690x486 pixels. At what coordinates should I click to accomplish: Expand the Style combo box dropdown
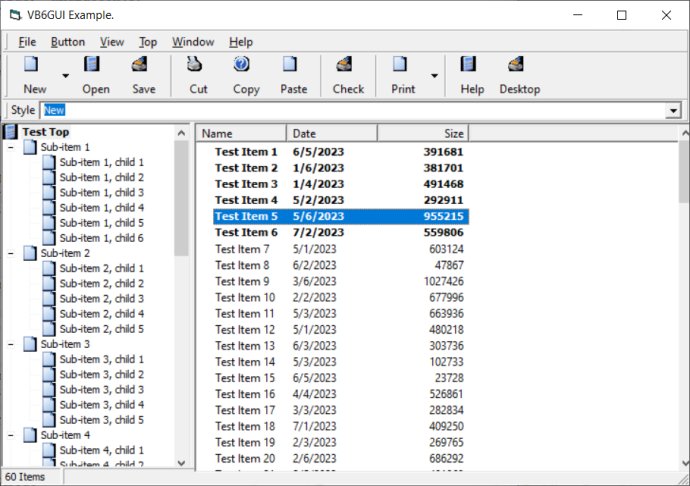673,110
